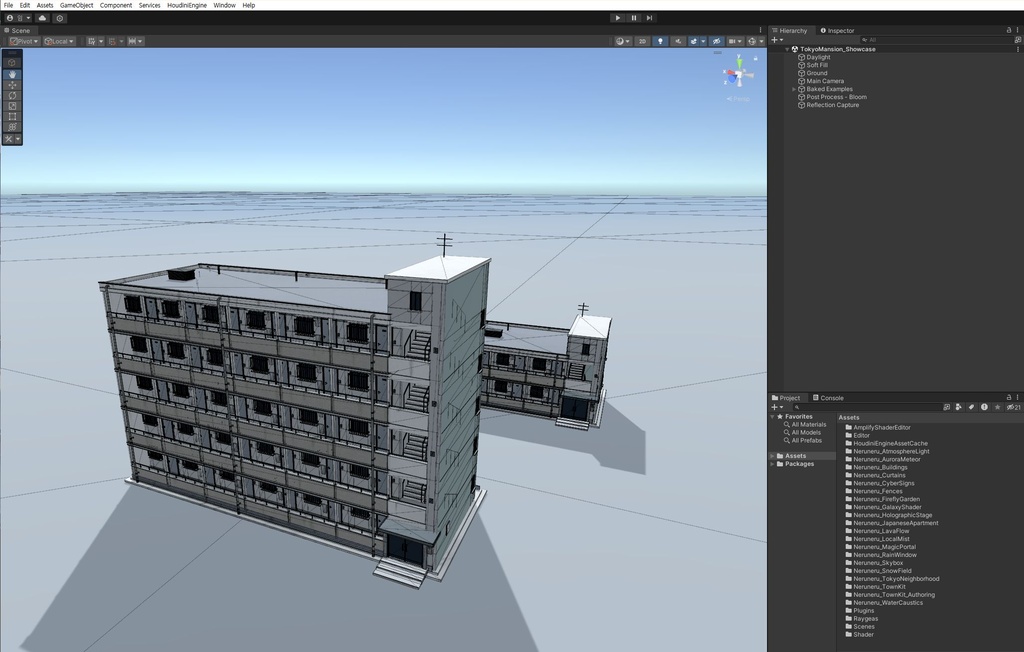Image resolution: width=1024 pixels, height=652 pixels.
Task: Switch to the Console tab
Action: pyautogui.click(x=828, y=398)
